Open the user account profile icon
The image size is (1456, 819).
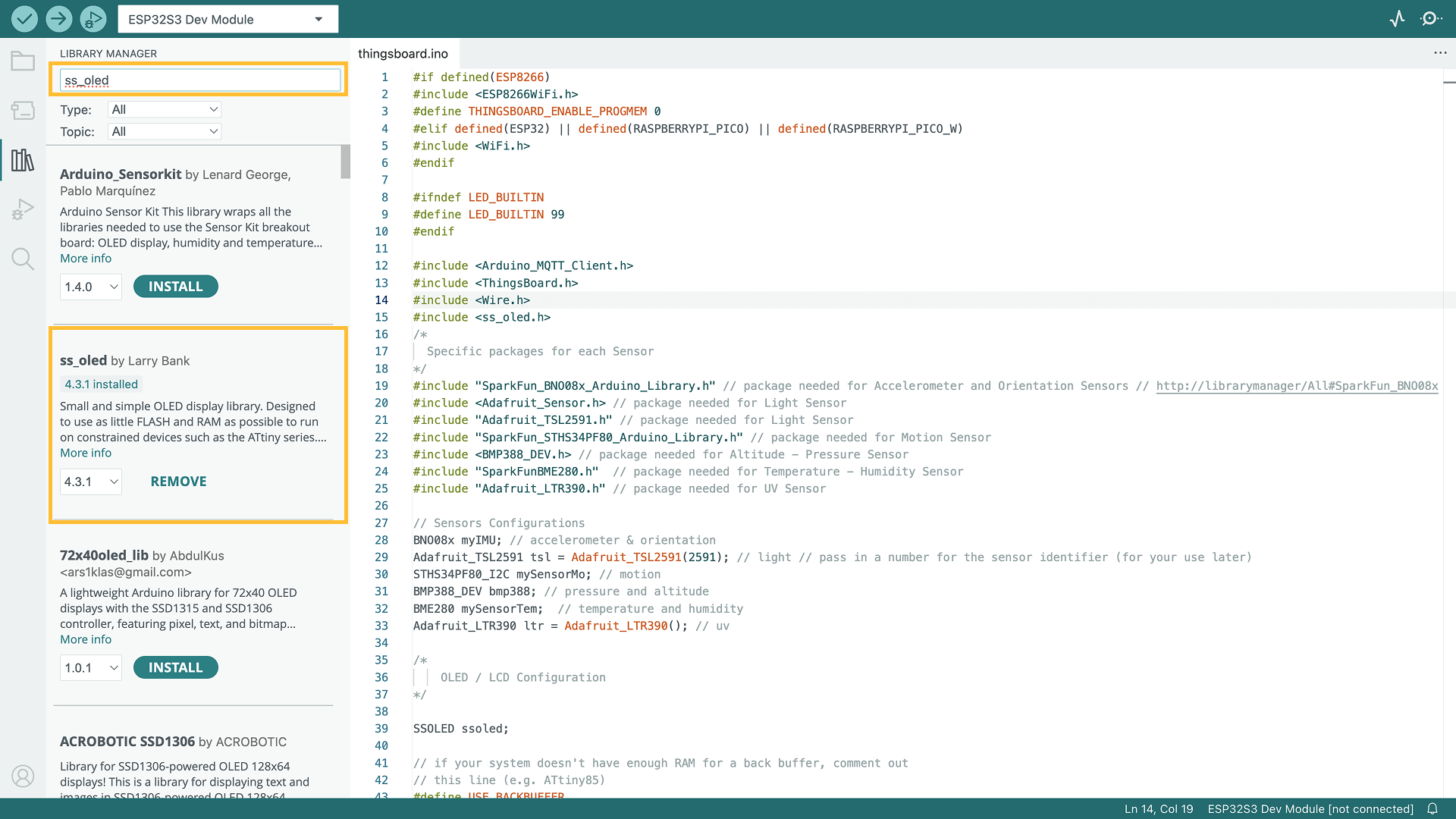click(23, 776)
